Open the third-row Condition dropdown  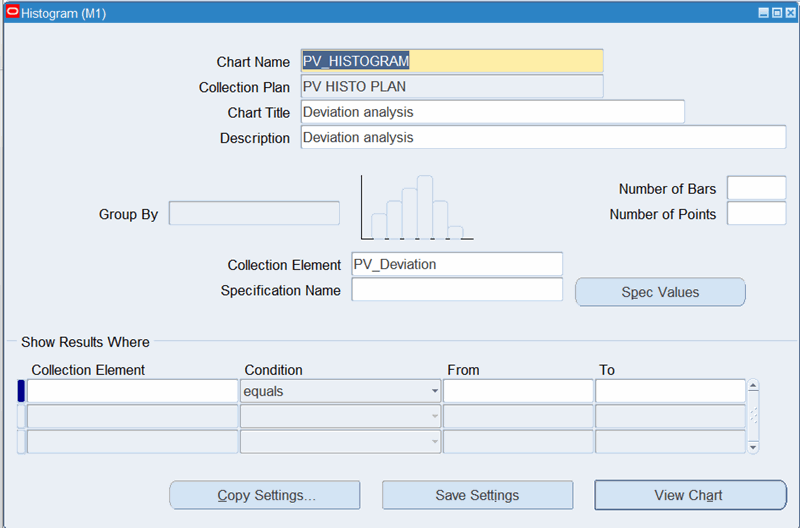(340, 442)
